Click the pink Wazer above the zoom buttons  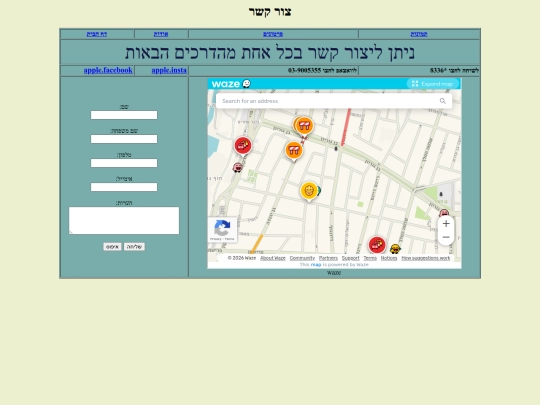(x=444, y=212)
